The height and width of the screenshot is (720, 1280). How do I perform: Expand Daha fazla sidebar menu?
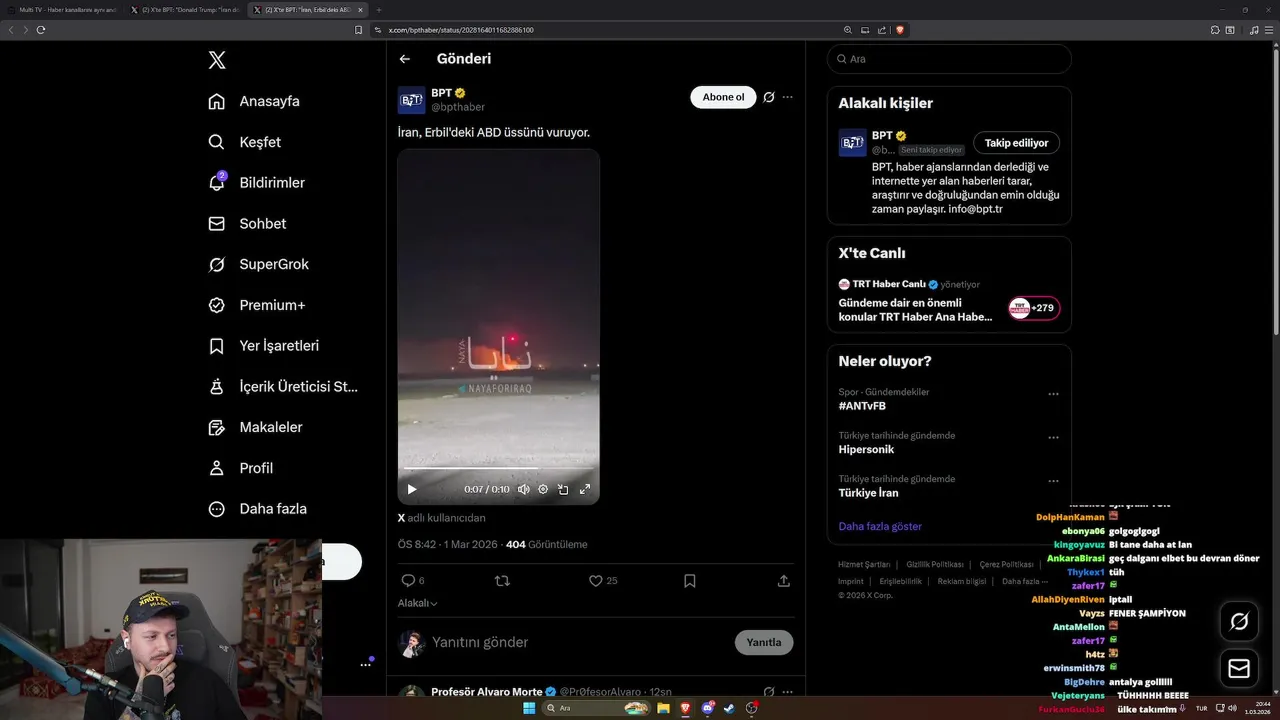[257, 509]
